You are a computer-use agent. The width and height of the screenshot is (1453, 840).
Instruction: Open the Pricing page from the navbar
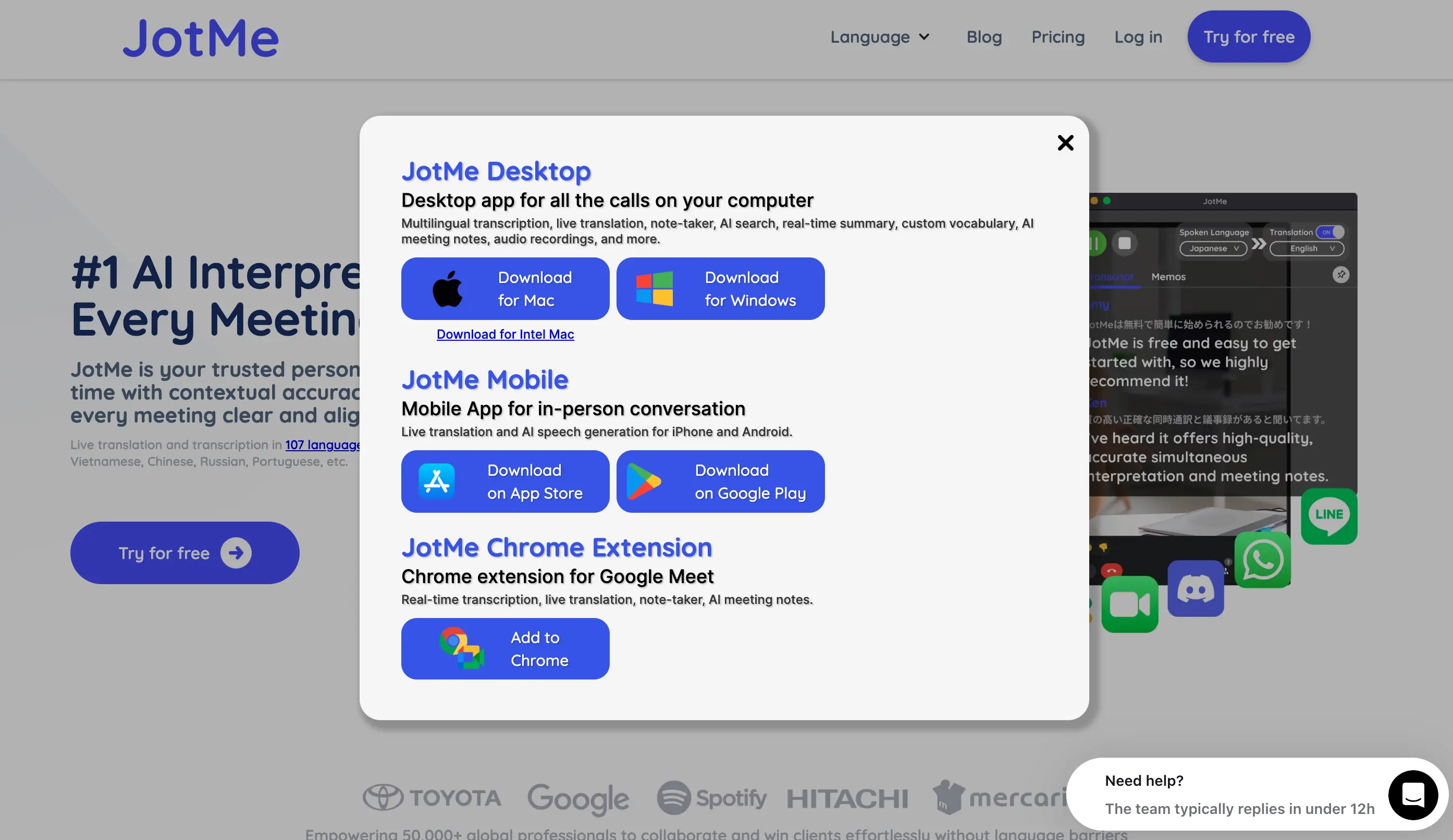[x=1057, y=37]
